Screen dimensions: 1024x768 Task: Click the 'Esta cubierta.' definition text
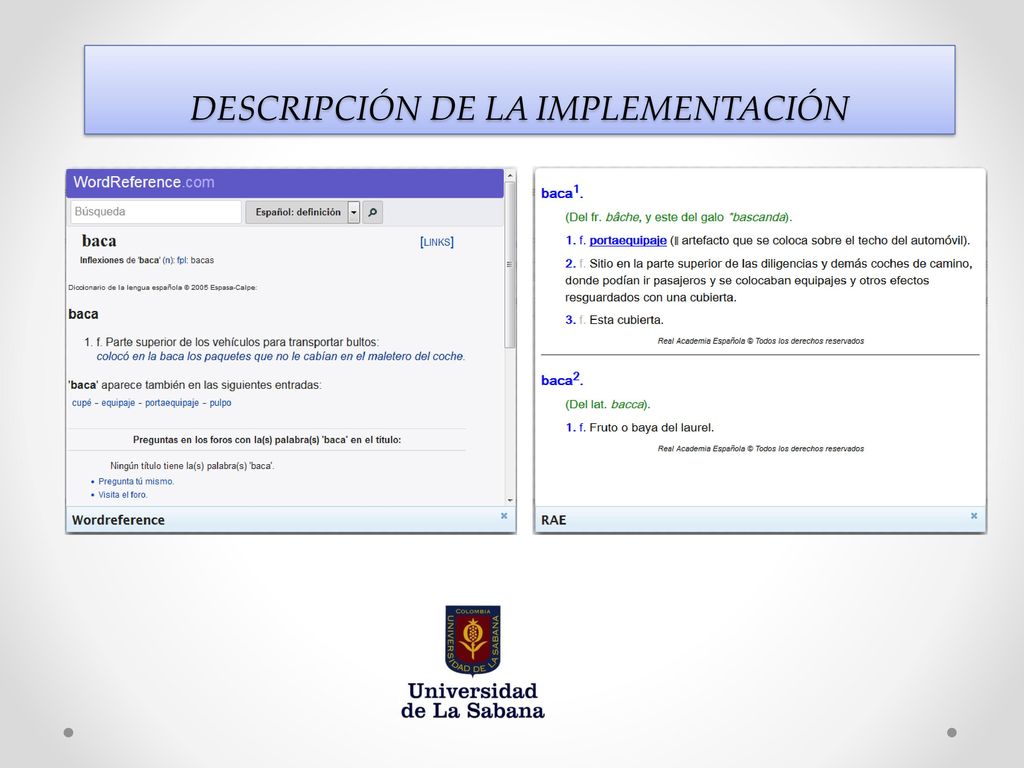[626, 320]
